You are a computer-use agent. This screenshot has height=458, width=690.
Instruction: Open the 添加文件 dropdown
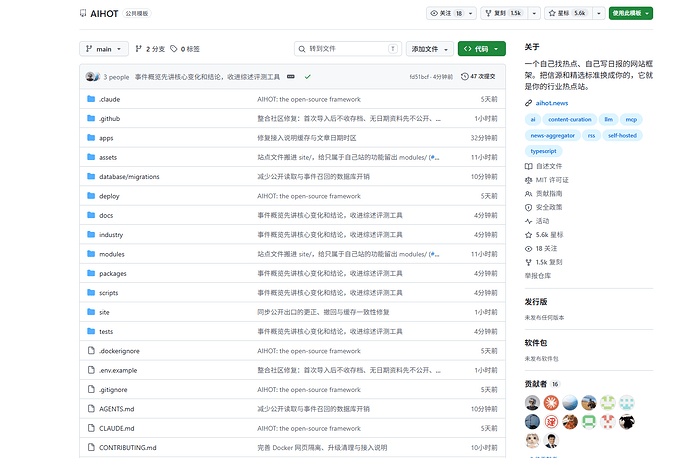click(429, 49)
